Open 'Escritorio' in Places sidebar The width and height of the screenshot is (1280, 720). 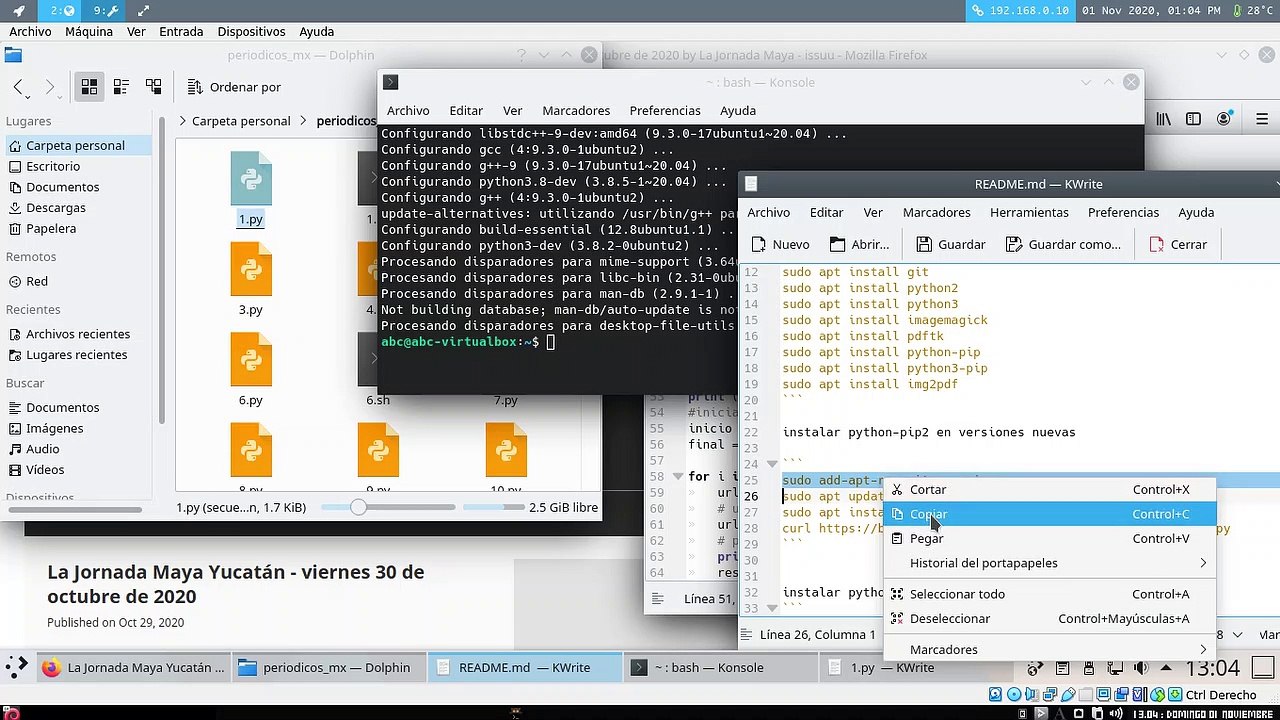pos(53,166)
